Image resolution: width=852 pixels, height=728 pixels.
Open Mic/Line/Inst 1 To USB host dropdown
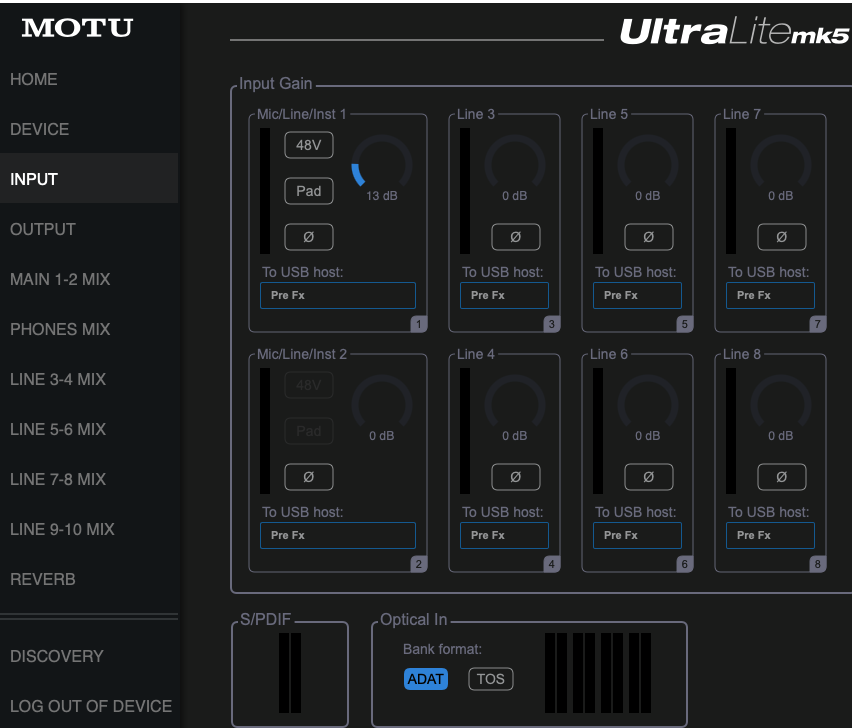click(337, 295)
